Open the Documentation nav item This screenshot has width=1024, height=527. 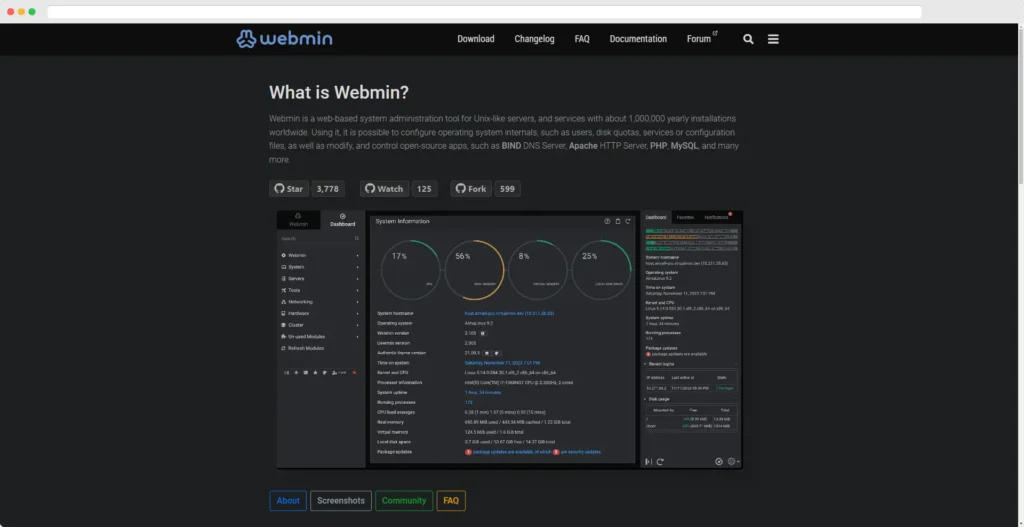(638, 39)
